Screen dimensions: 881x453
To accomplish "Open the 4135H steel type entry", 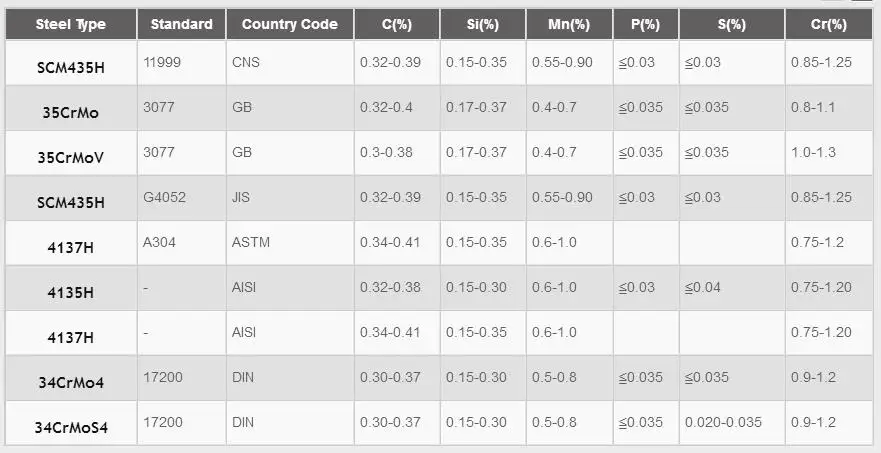I will coord(71,292).
